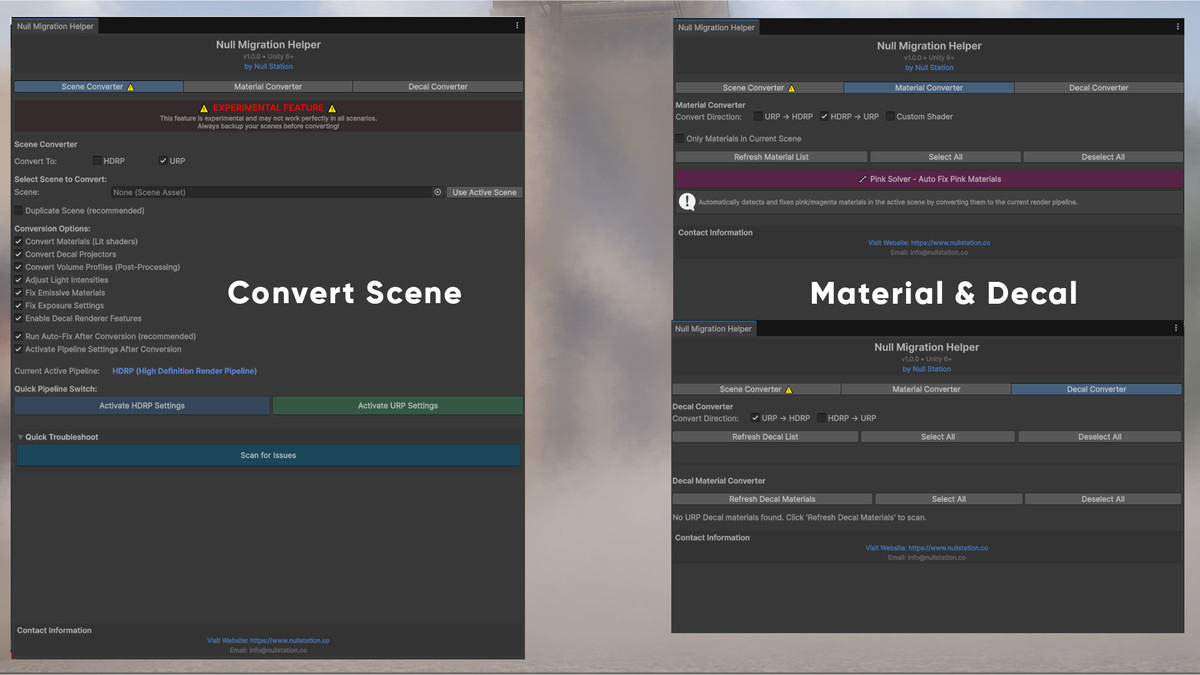Collapse the Quick Troubleshoot section
1200x675 pixels.
coord(20,437)
